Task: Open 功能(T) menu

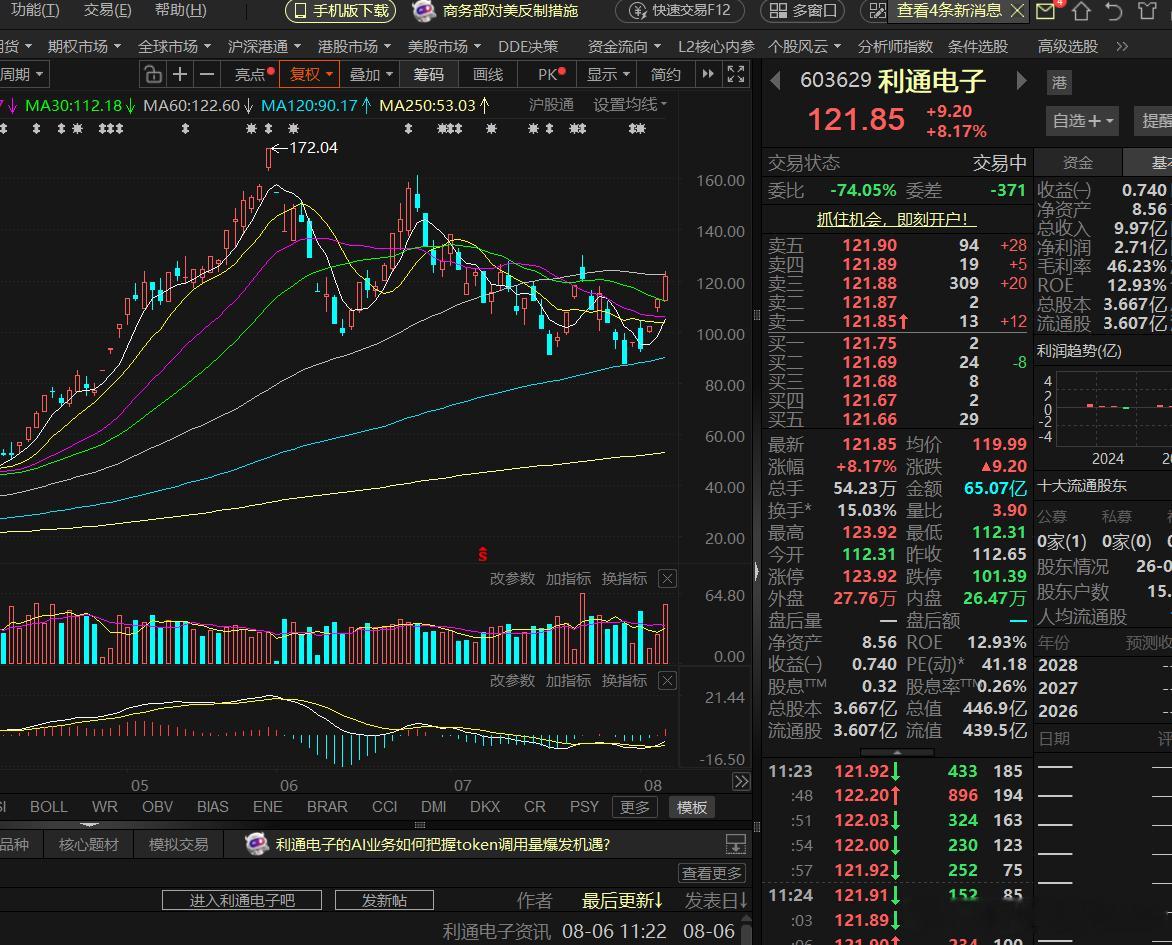Action: tap(35, 10)
